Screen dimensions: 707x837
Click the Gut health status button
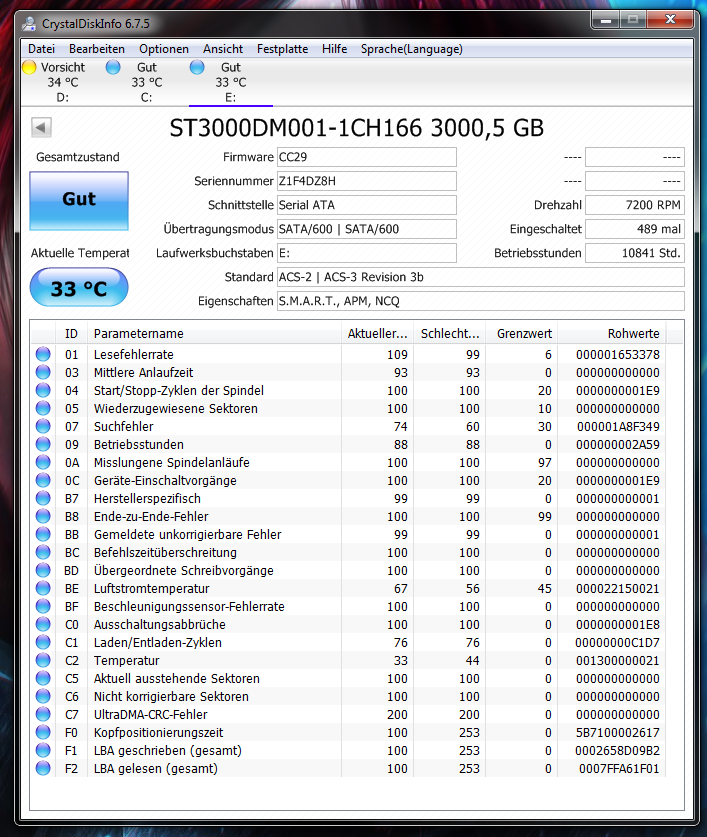tap(79, 201)
